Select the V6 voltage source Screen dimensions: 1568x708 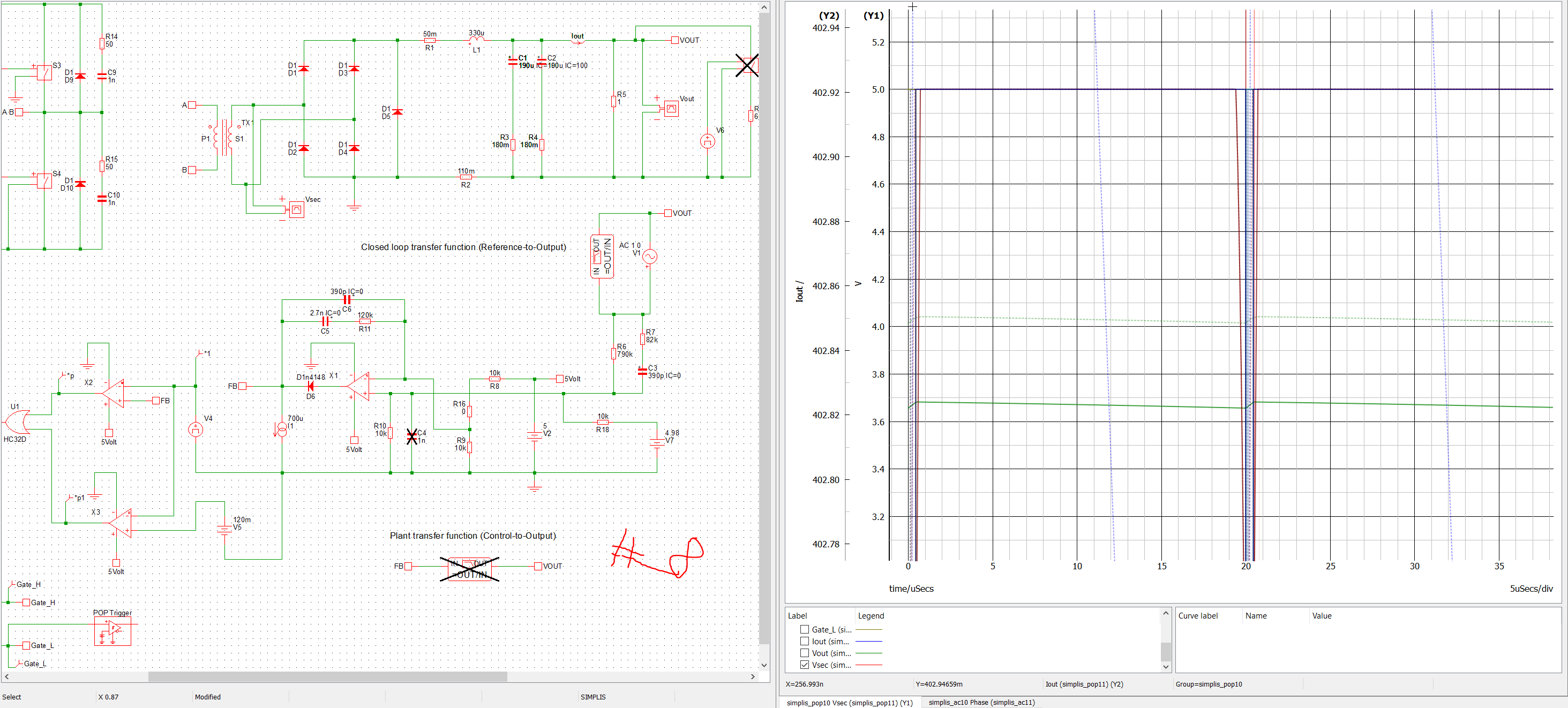click(x=707, y=141)
